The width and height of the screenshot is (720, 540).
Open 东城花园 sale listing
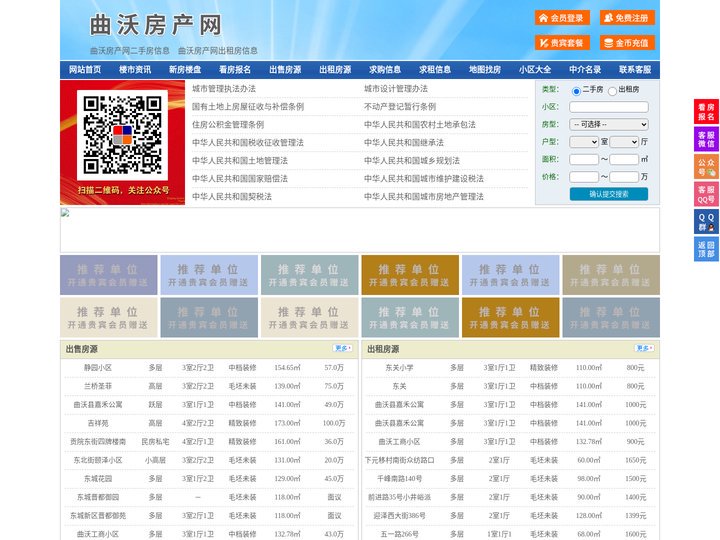pyautogui.click(x=98, y=478)
